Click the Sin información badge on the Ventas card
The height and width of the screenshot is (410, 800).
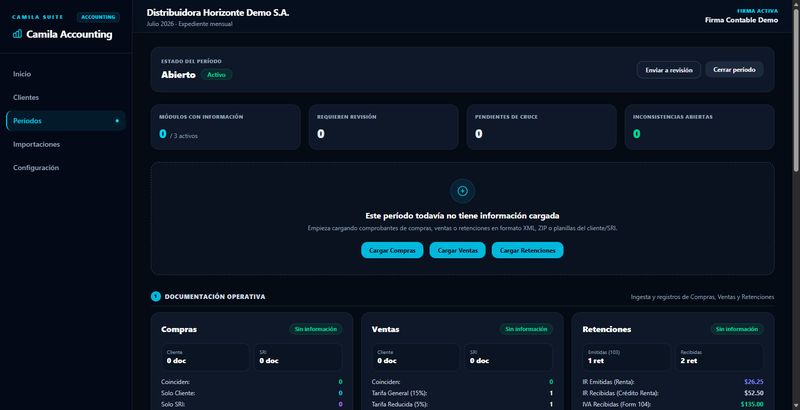526,329
